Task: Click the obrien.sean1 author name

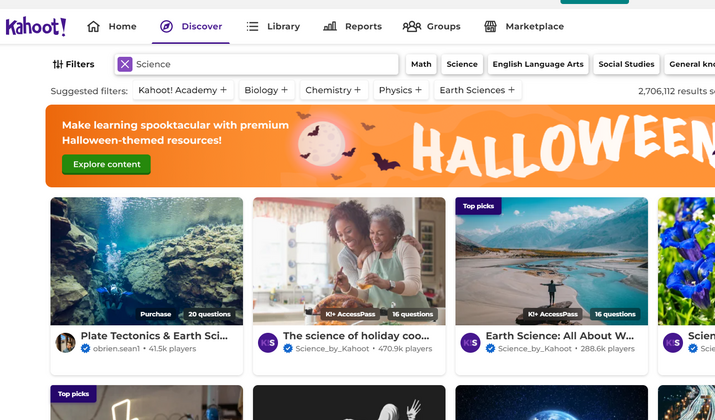Action: tap(116, 348)
